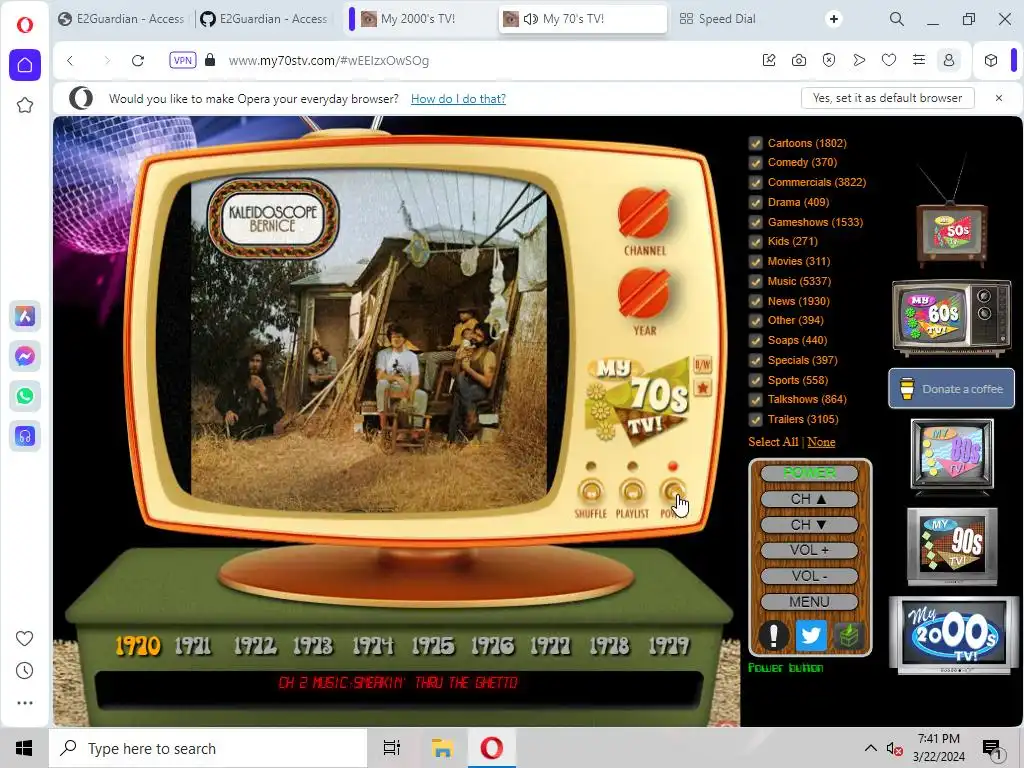Uncheck Commercials (3822) category
Viewport: 1024px width, 768px height.
(x=756, y=182)
